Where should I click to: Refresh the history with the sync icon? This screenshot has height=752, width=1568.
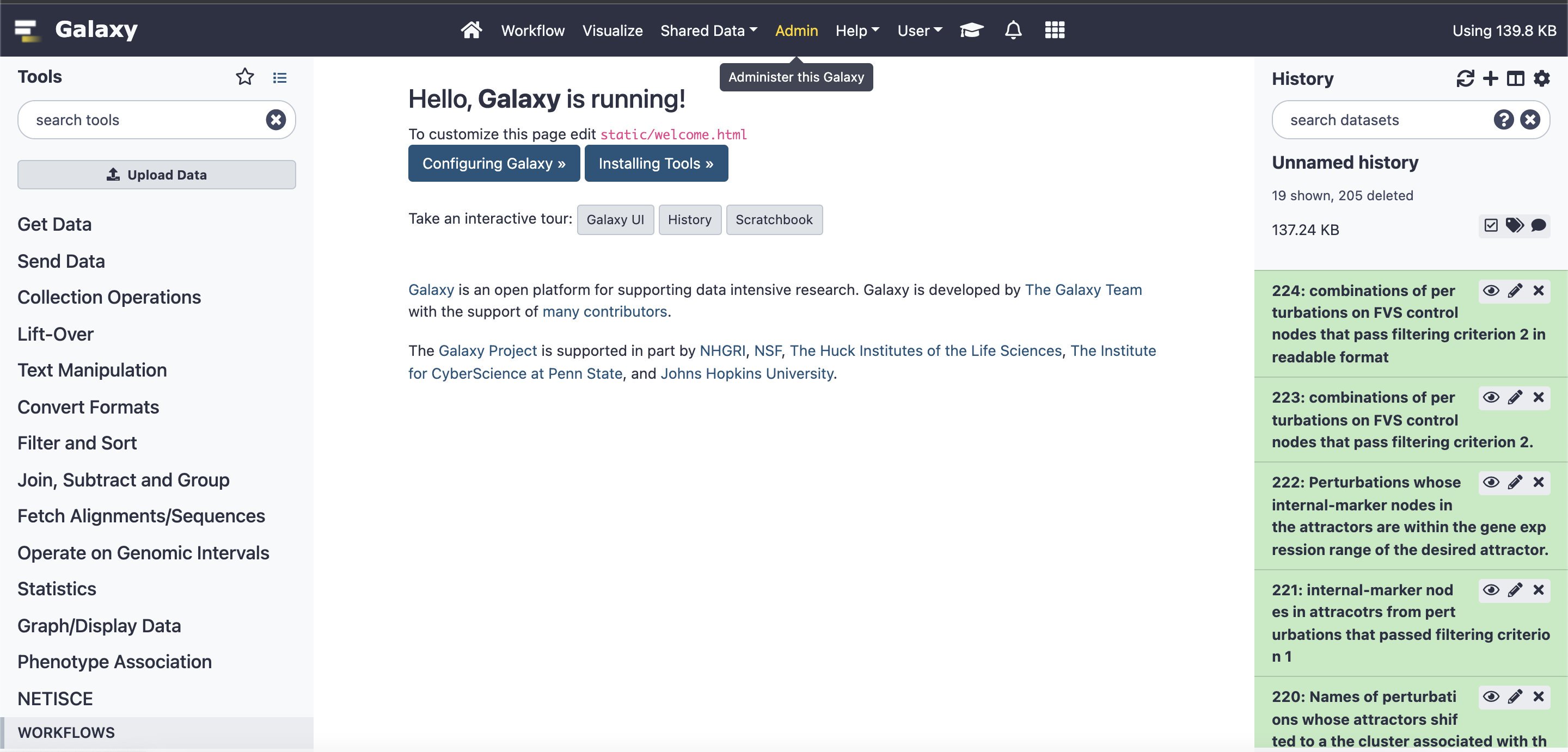1465,78
